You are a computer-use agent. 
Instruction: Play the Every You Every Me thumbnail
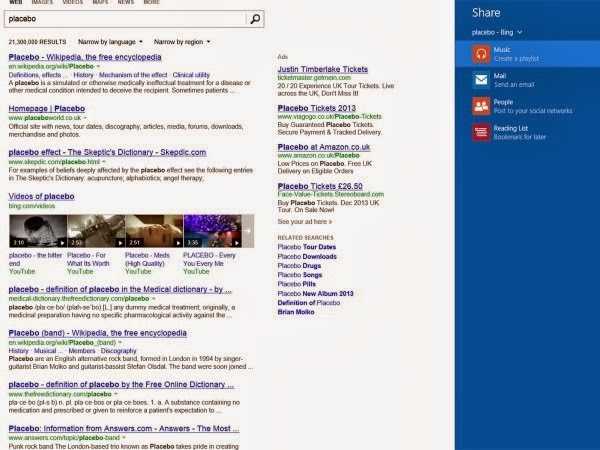(x=212, y=231)
